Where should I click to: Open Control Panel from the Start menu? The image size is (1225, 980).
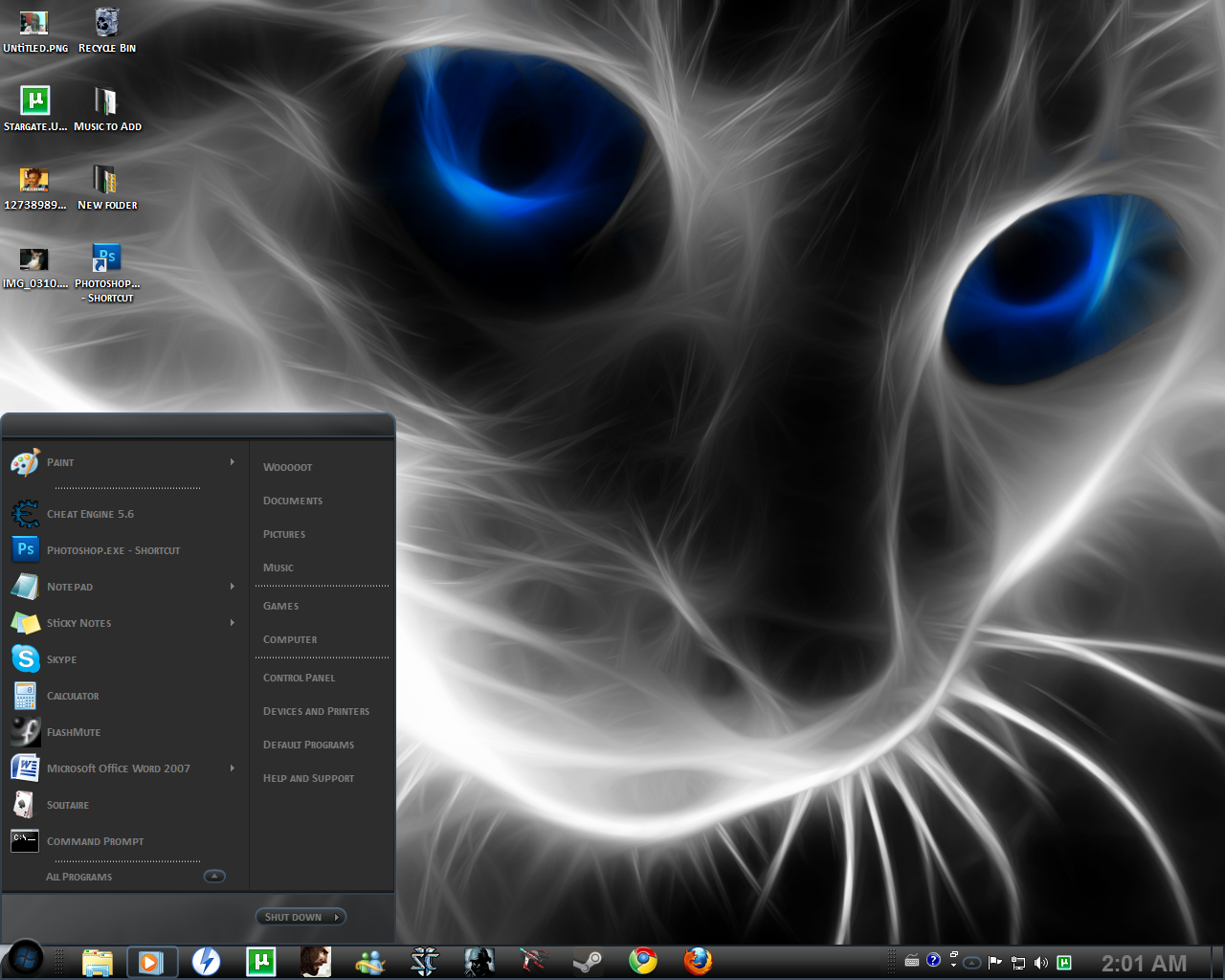(x=299, y=678)
